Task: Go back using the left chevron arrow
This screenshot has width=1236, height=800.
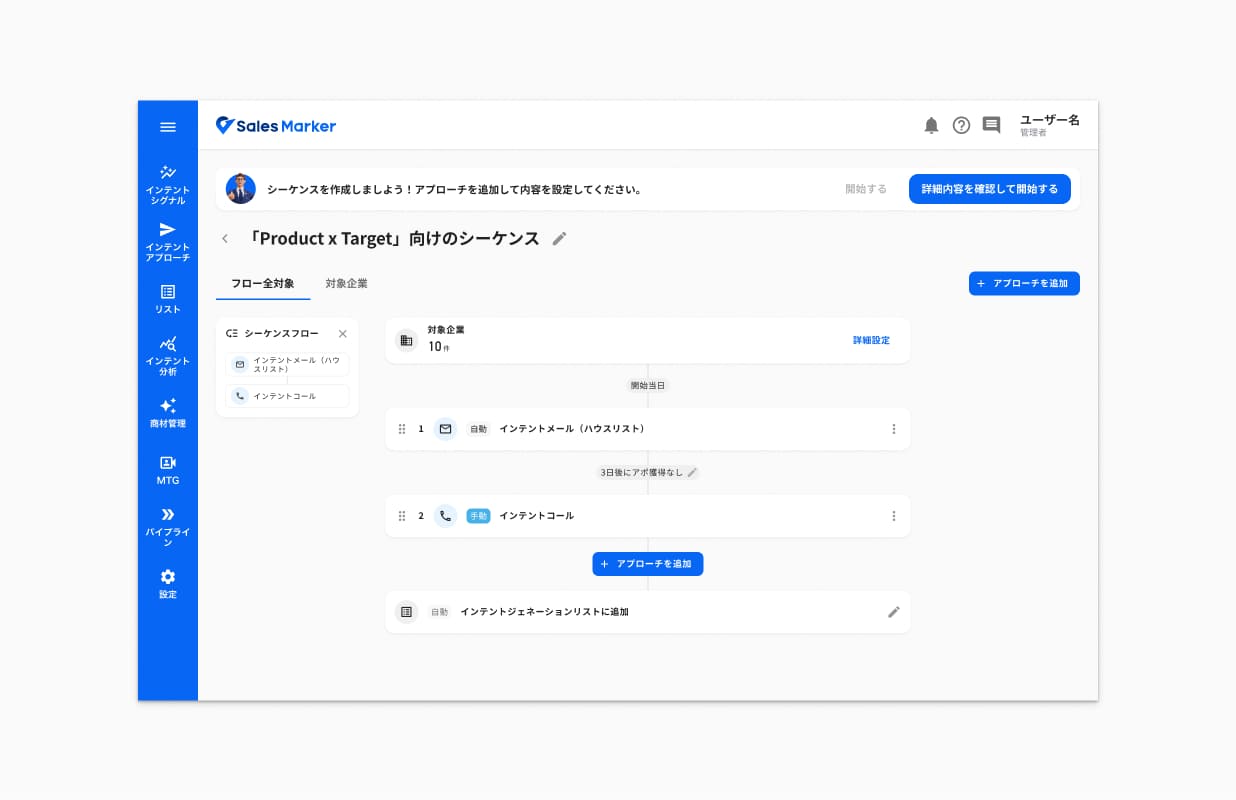Action: [x=225, y=238]
